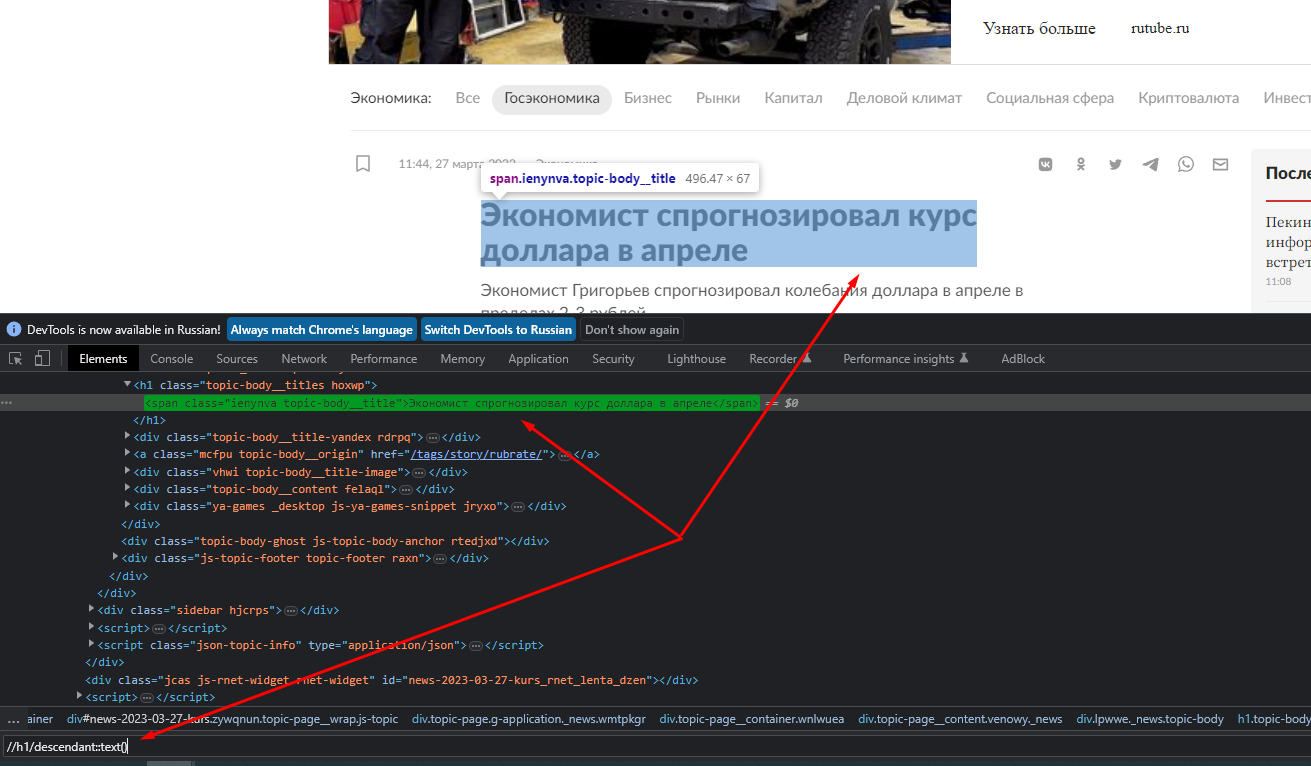Click the bookmark icon beside the article date

point(364,164)
